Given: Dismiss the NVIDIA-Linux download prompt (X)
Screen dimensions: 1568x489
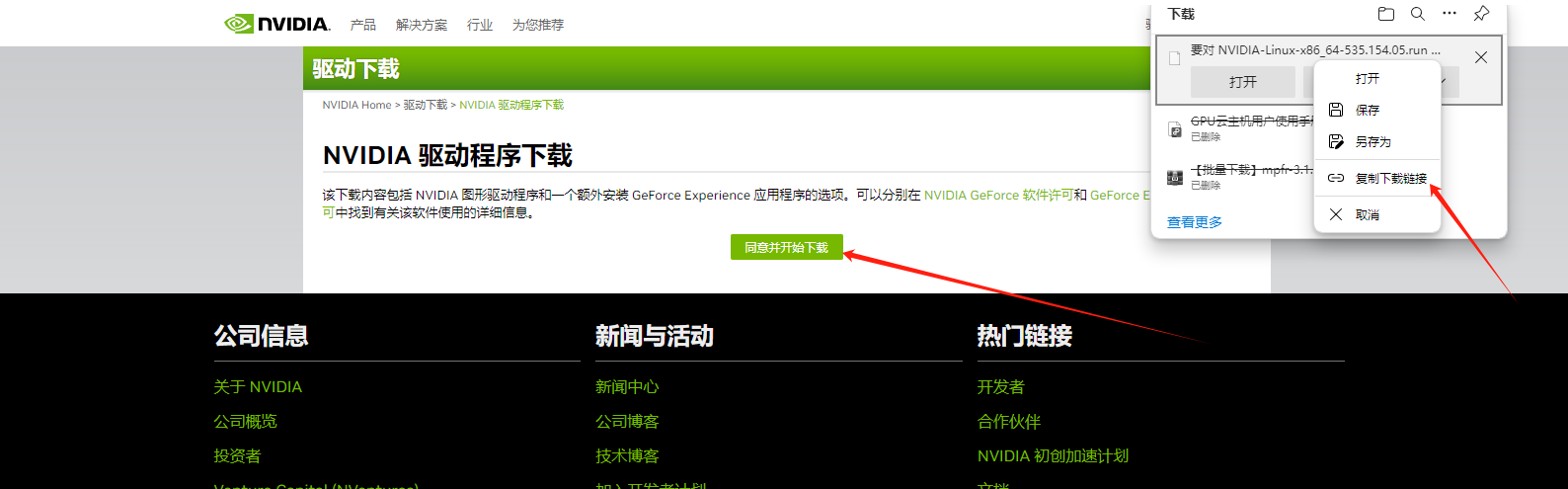Looking at the screenshot, I should pyautogui.click(x=1481, y=57).
